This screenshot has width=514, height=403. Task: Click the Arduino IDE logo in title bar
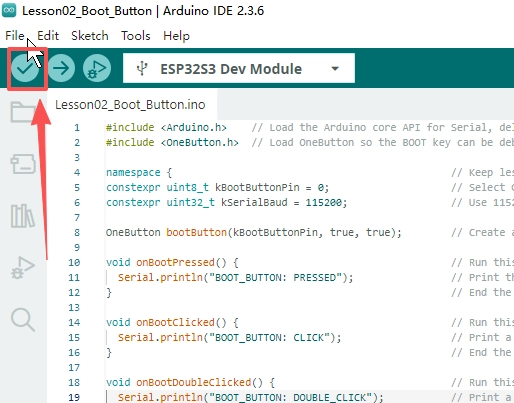(9, 10)
